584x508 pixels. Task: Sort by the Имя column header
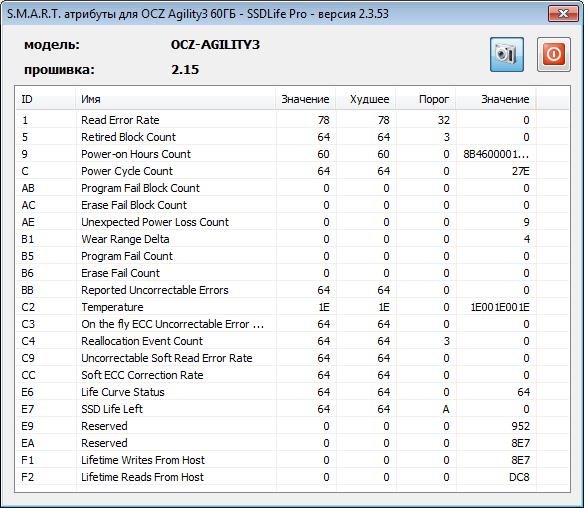pos(175,99)
